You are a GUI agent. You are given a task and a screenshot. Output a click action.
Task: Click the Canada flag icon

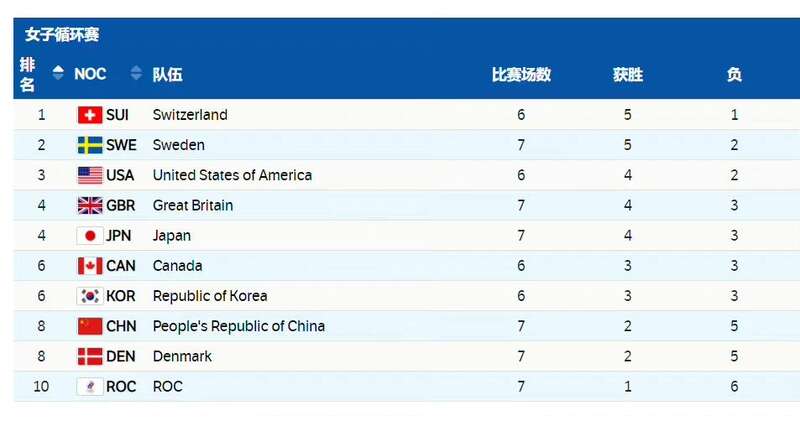(90, 266)
